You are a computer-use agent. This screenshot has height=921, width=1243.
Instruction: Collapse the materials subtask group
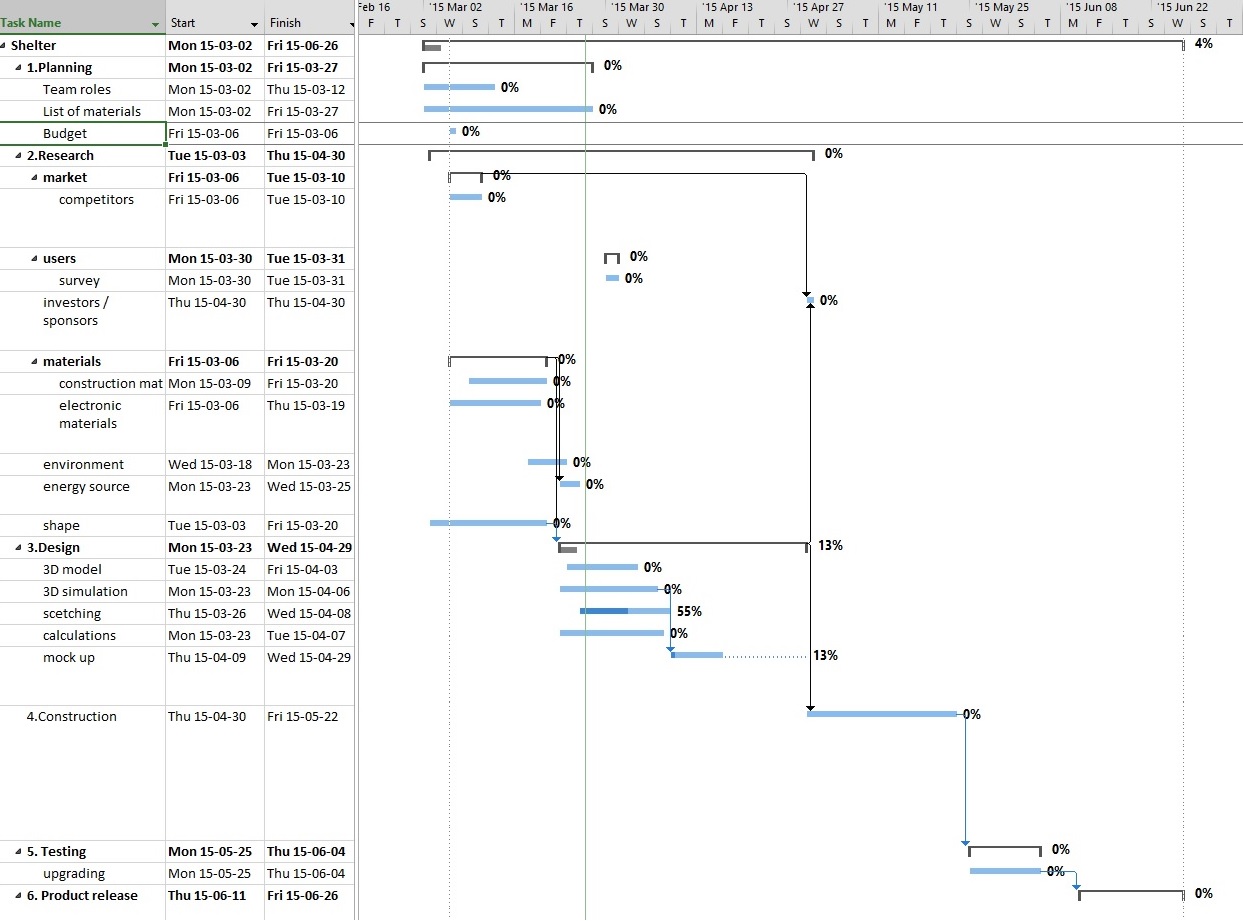click(x=35, y=361)
